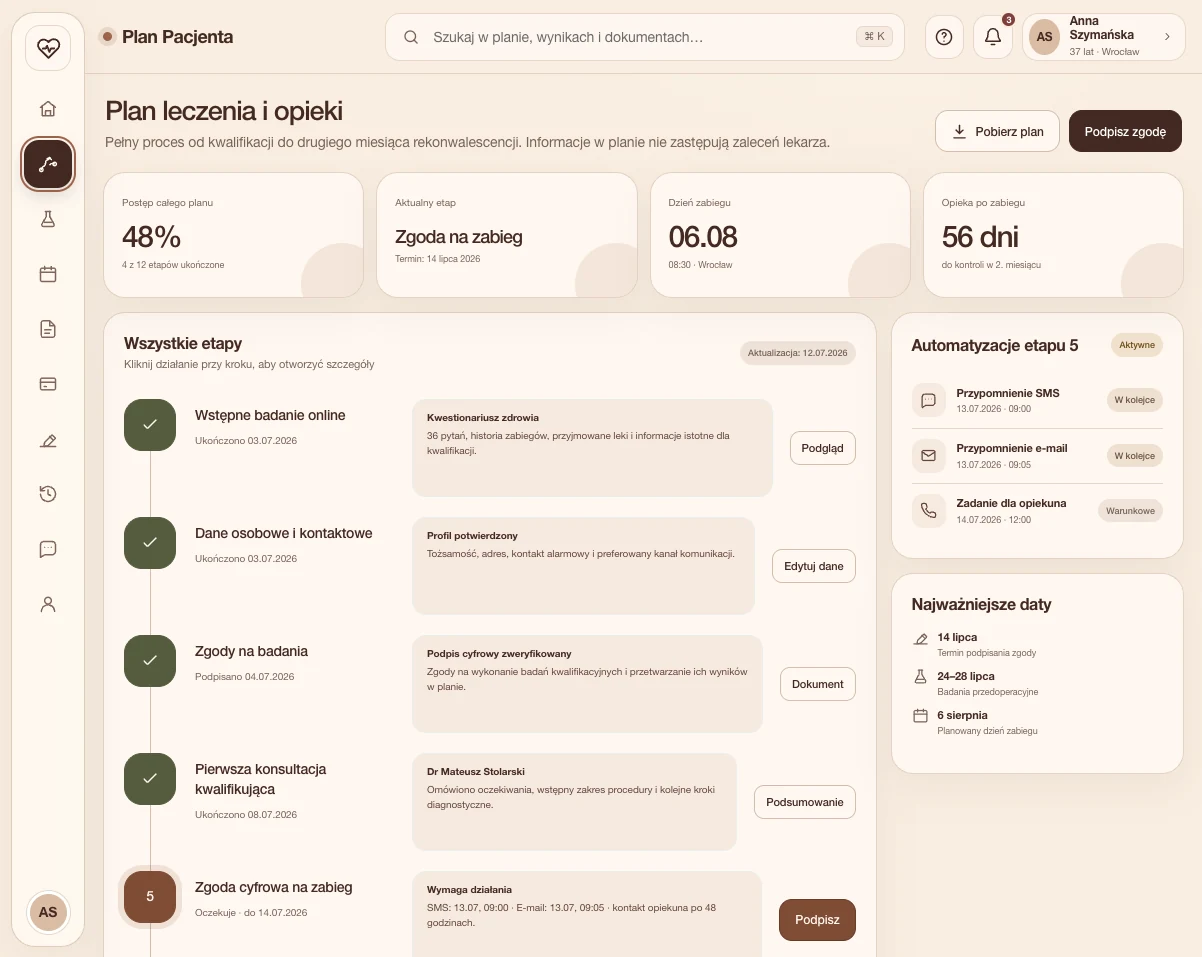Click the ⌘ K shortcut badge
Viewport: 1202px width, 957px height.
873,37
